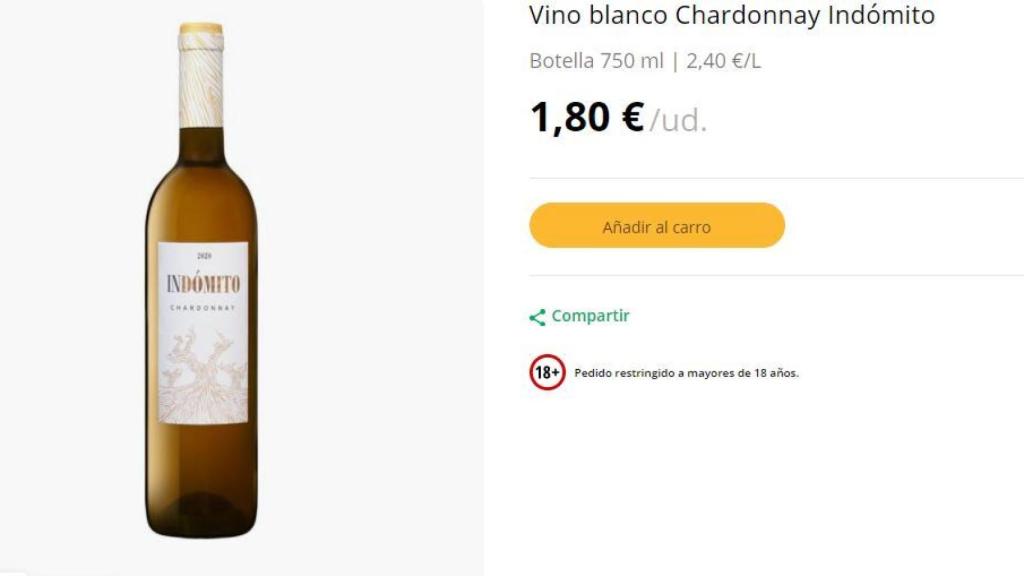Click the /ud. unit label
This screenshot has width=1024, height=576.
click(681, 122)
